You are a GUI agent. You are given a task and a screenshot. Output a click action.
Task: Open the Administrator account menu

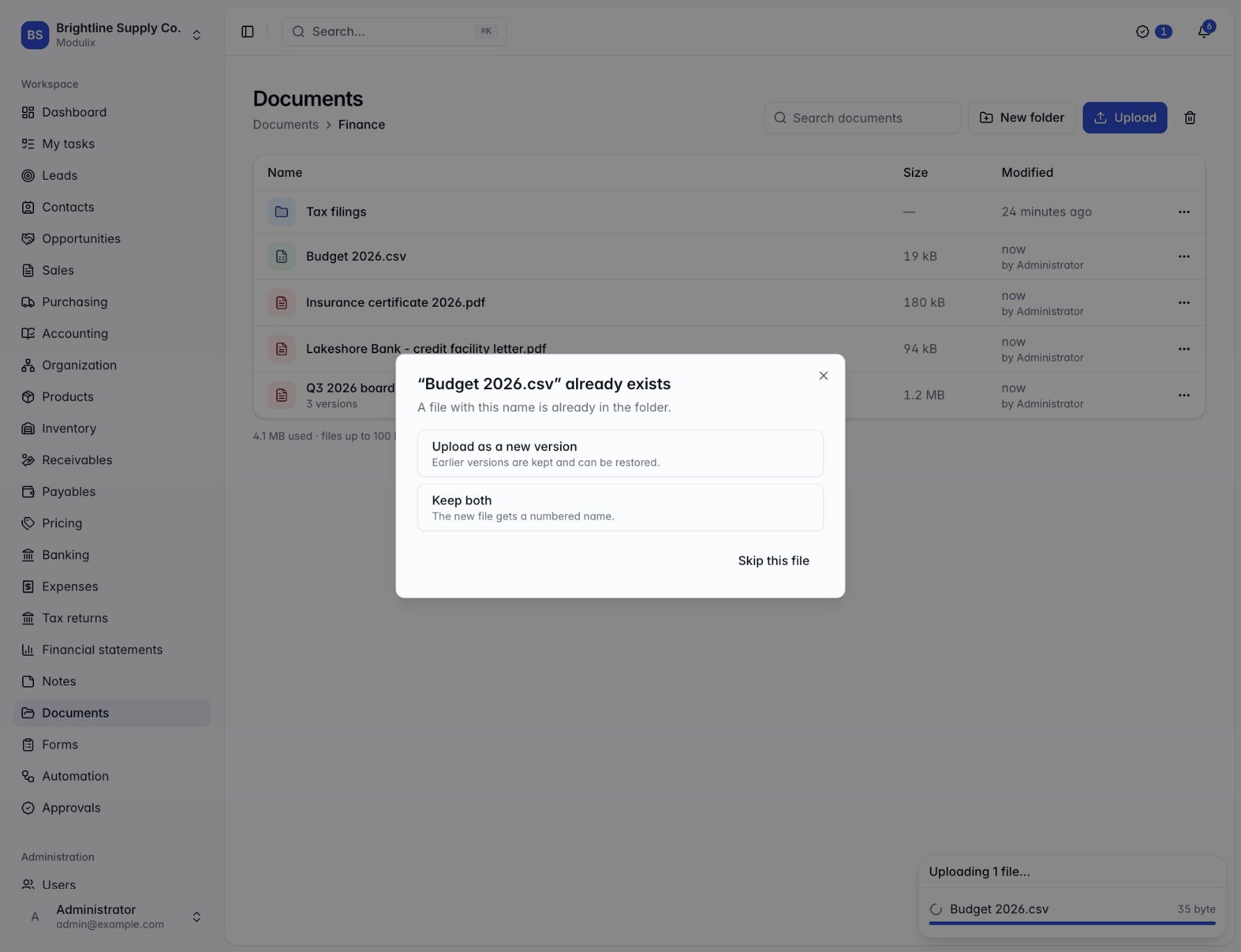click(112, 917)
